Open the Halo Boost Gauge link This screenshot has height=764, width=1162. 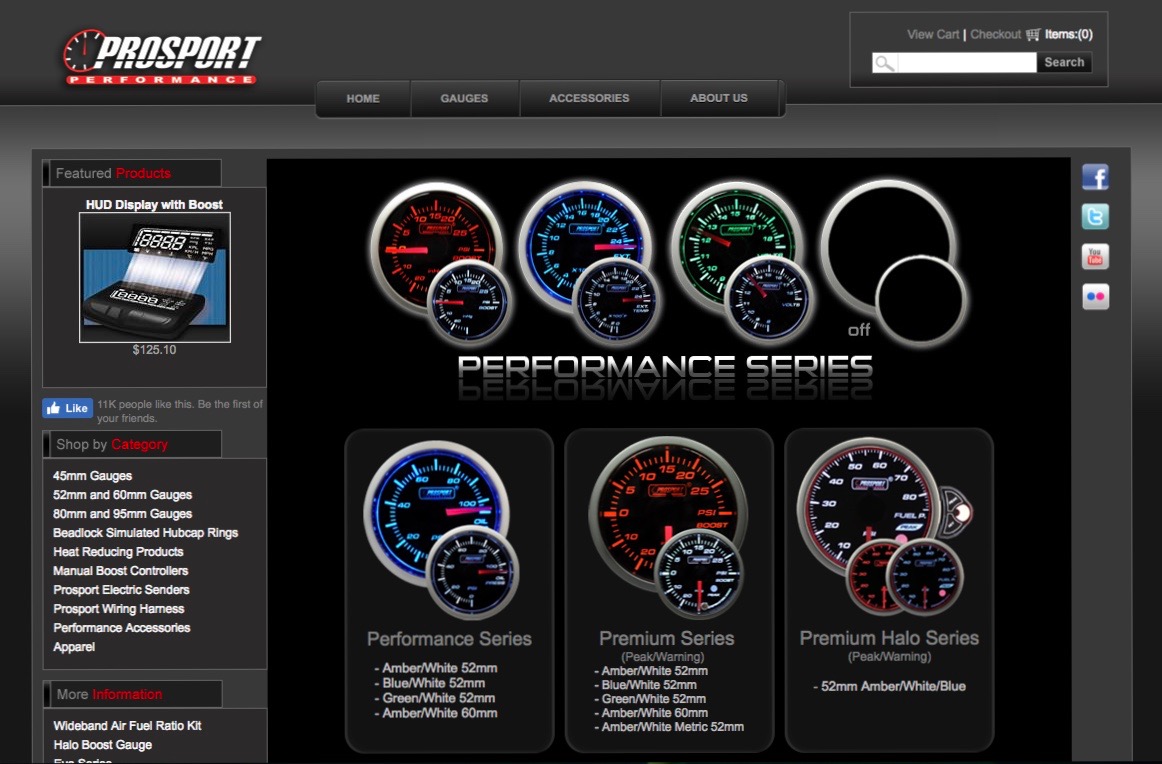tap(102, 745)
